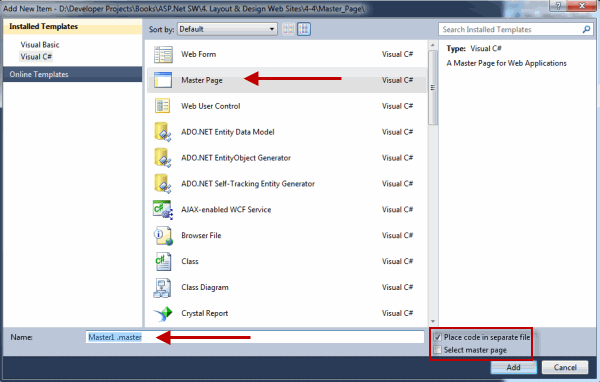600x382 pixels.
Task: Click the Add button
Action: coord(514,367)
